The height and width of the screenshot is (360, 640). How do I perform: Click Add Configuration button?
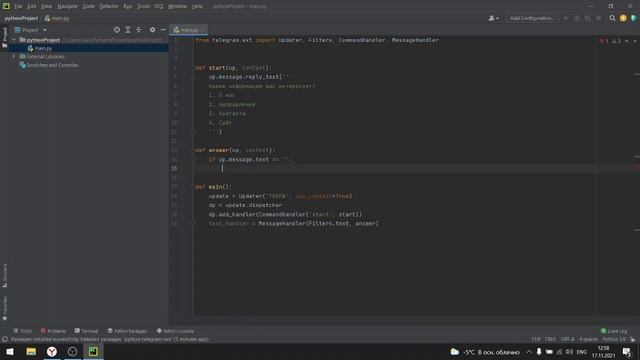(532, 18)
